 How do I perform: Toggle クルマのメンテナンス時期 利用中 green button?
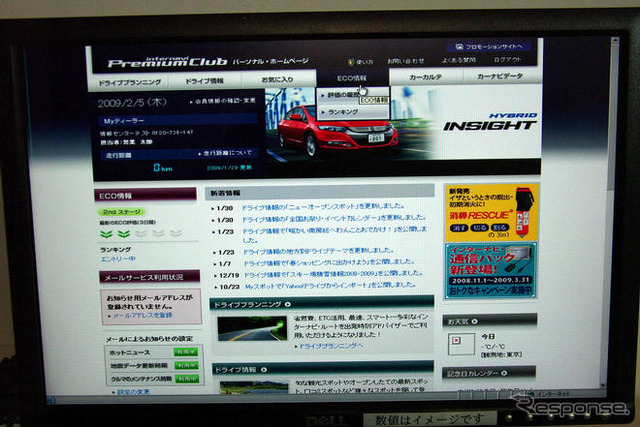click(x=187, y=378)
